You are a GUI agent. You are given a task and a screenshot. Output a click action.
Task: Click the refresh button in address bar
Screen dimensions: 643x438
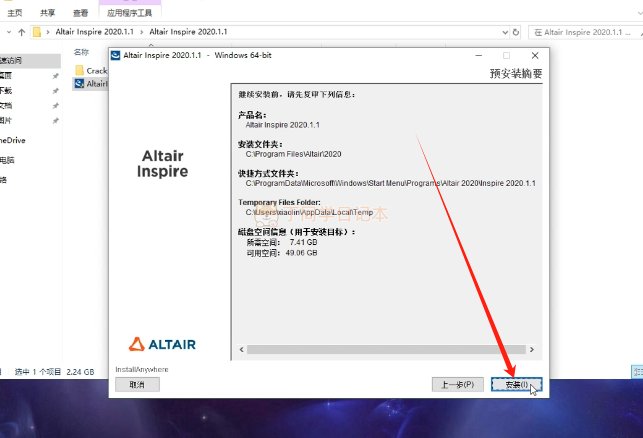(515, 32)
